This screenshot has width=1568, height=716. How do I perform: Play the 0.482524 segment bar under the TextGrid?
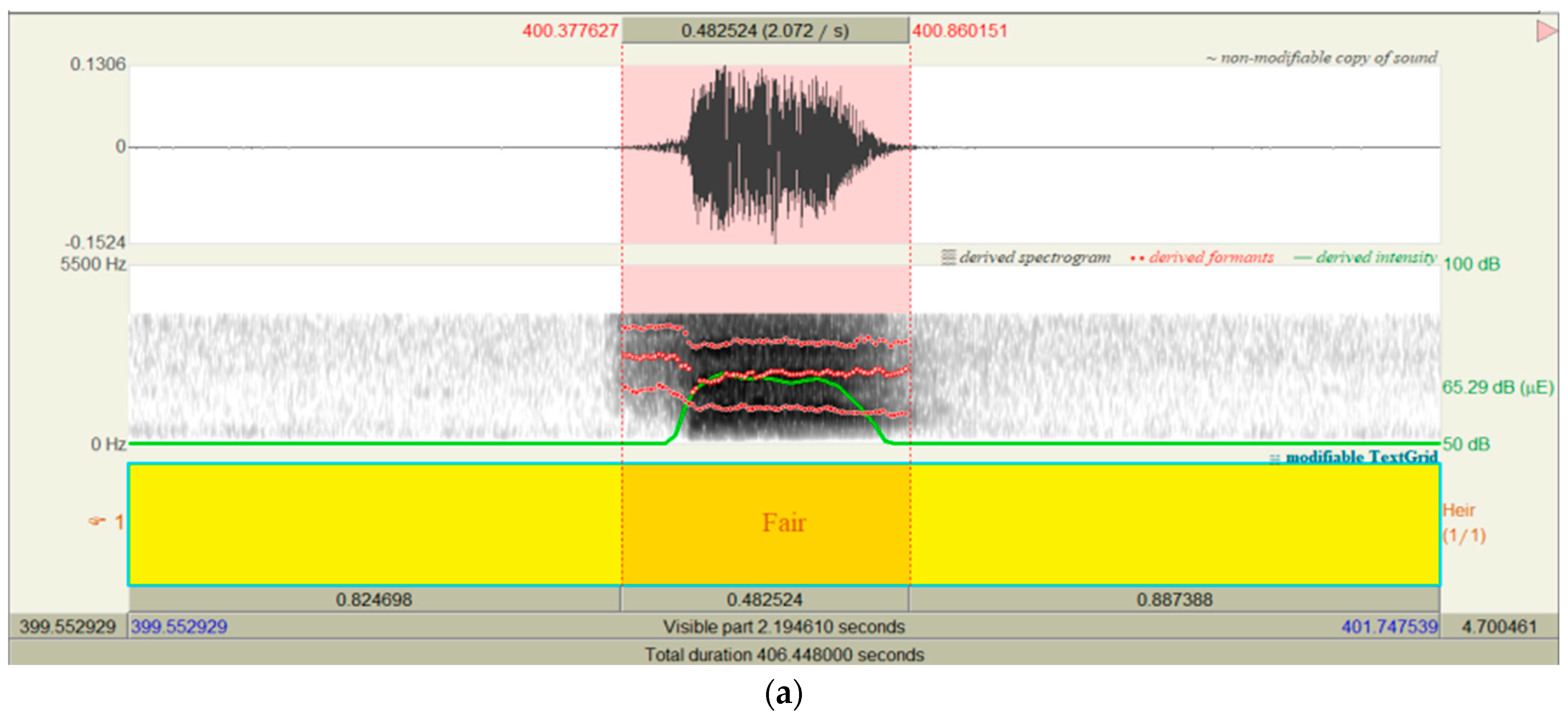[764, 600]
